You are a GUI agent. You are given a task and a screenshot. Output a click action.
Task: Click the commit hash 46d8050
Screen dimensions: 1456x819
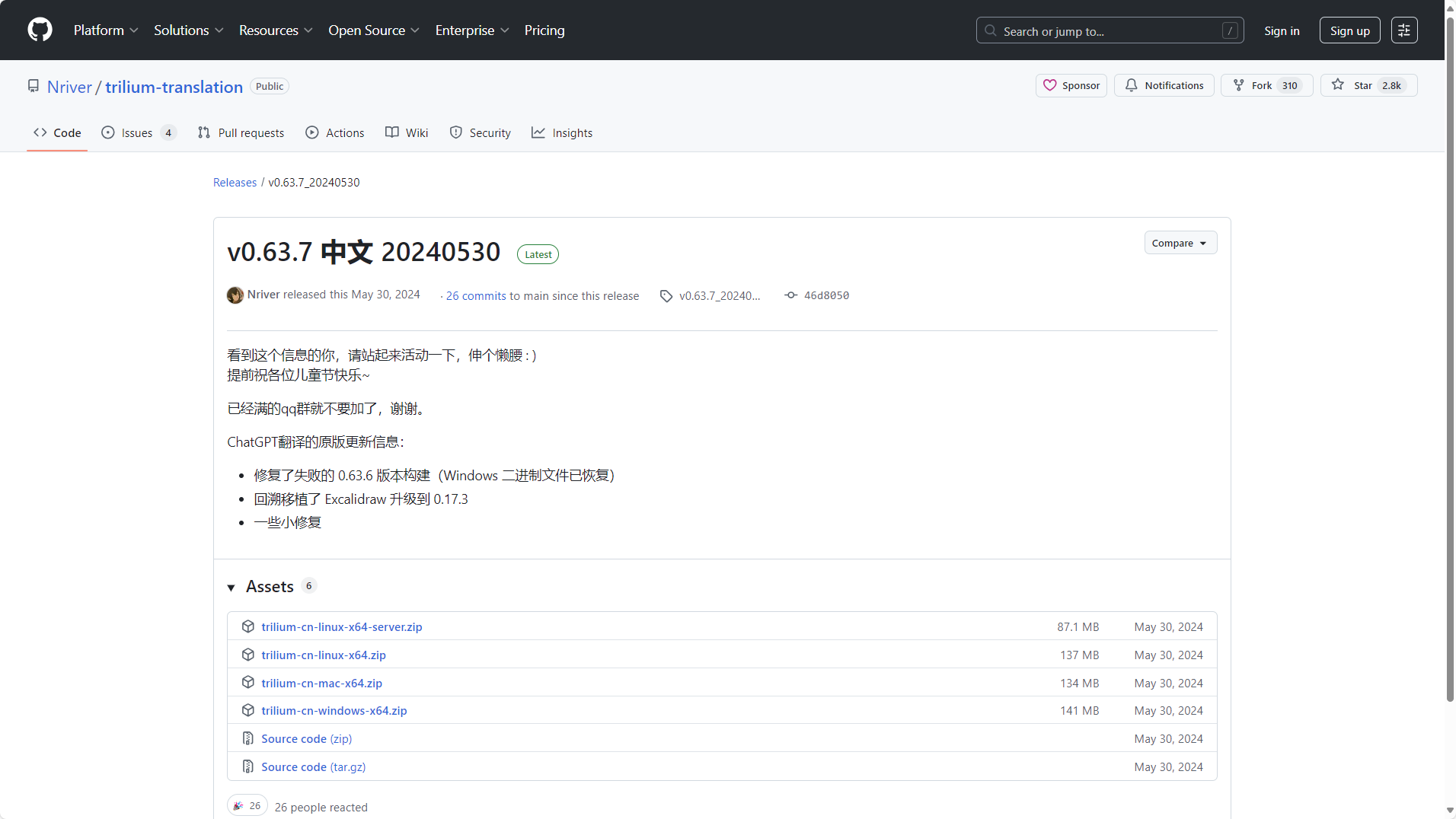(825, 295)
